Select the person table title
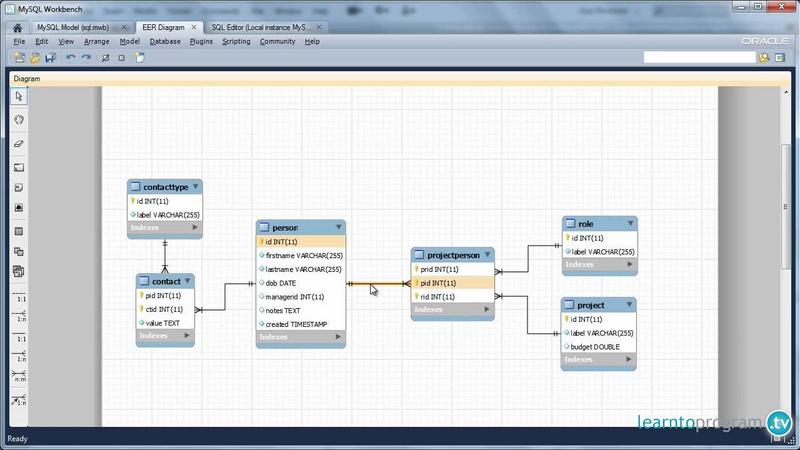Viewport: 800px width, 450px height. coord(285,228)
